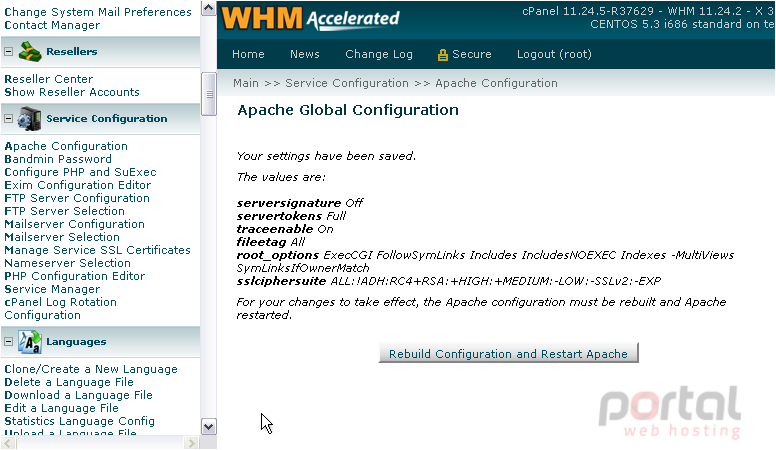Click the fileetag All value

297,242
